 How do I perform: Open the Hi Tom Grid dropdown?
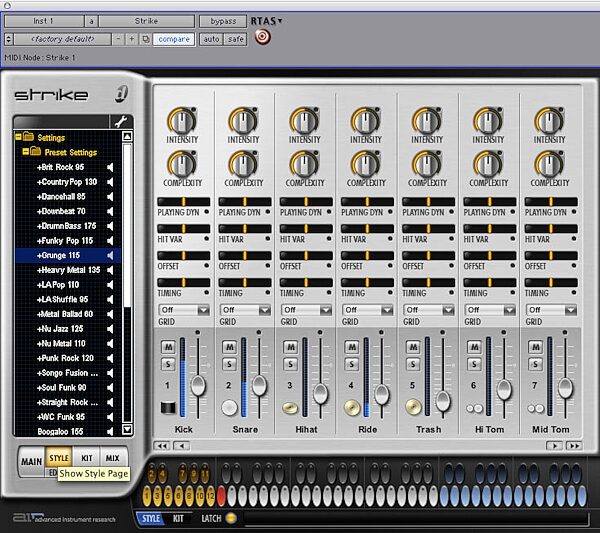click(490, 310)
